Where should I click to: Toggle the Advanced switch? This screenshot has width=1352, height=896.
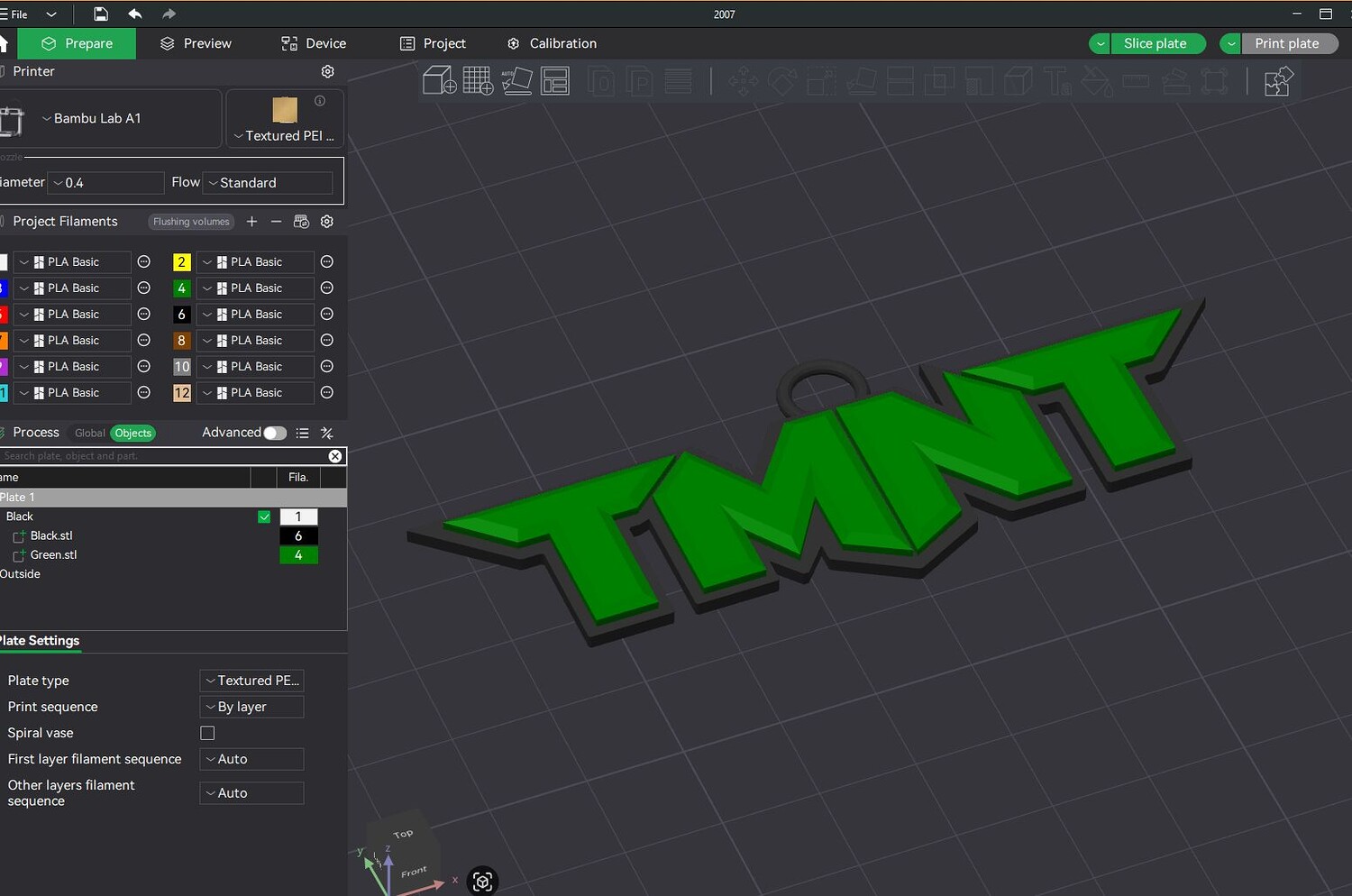pos(275,434)
